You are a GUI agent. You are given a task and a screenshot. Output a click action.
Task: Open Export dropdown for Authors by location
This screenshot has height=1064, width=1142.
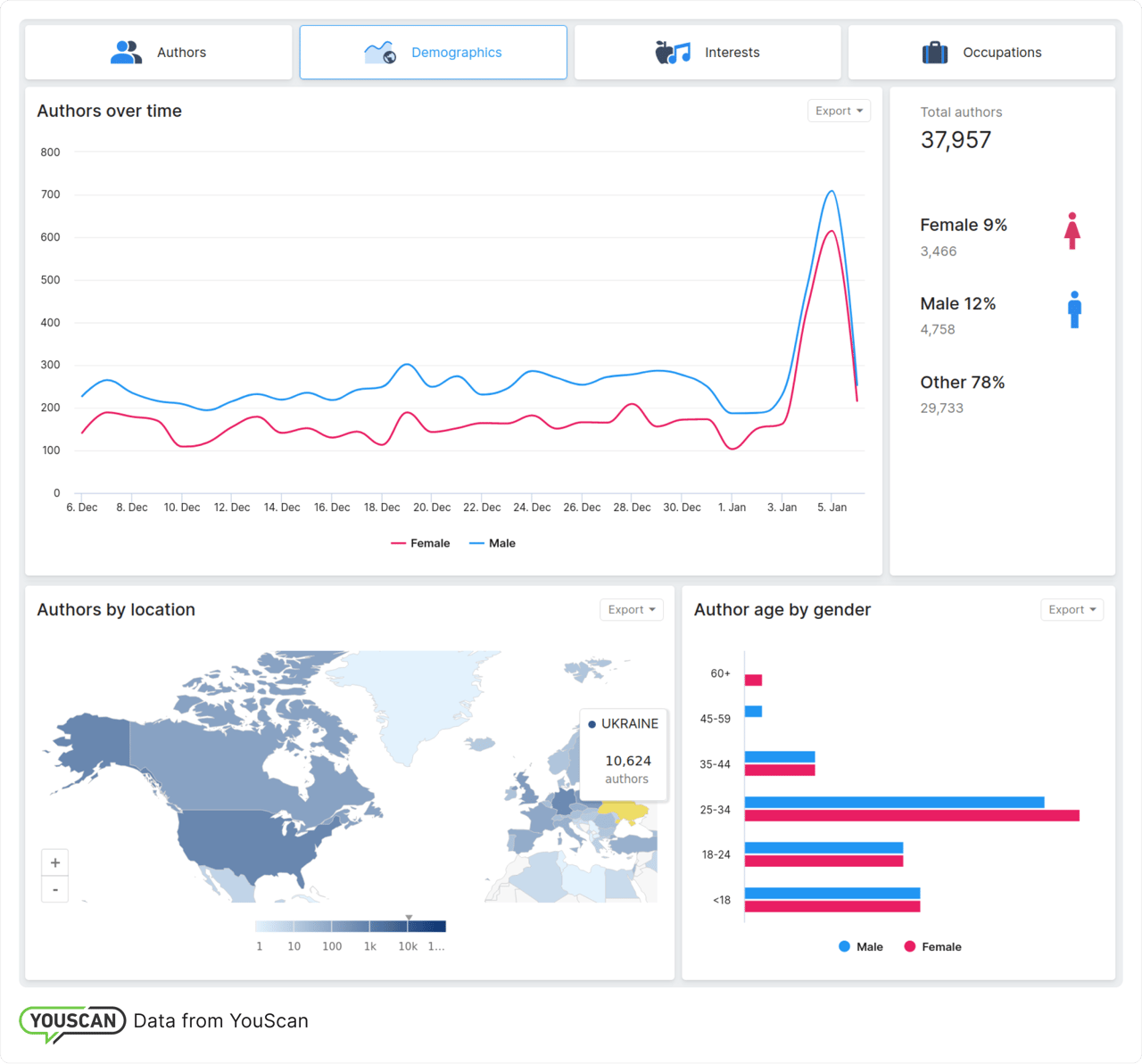click(631, 610)
